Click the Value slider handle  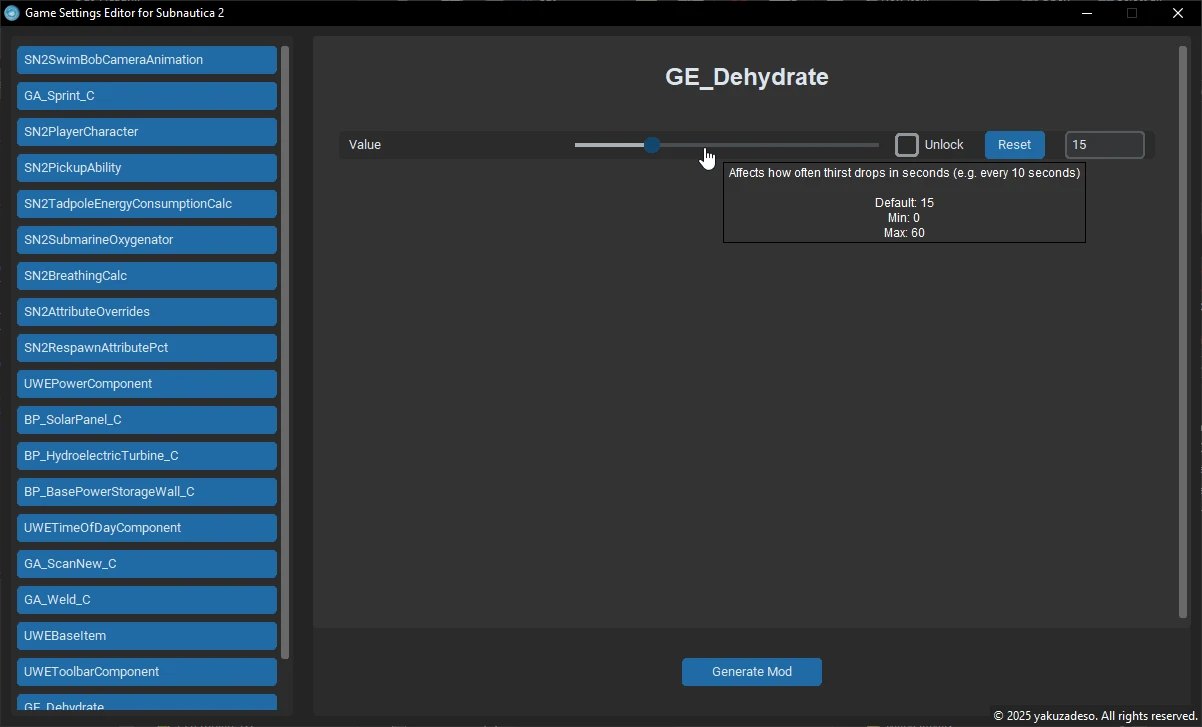(x=652, y=145)
